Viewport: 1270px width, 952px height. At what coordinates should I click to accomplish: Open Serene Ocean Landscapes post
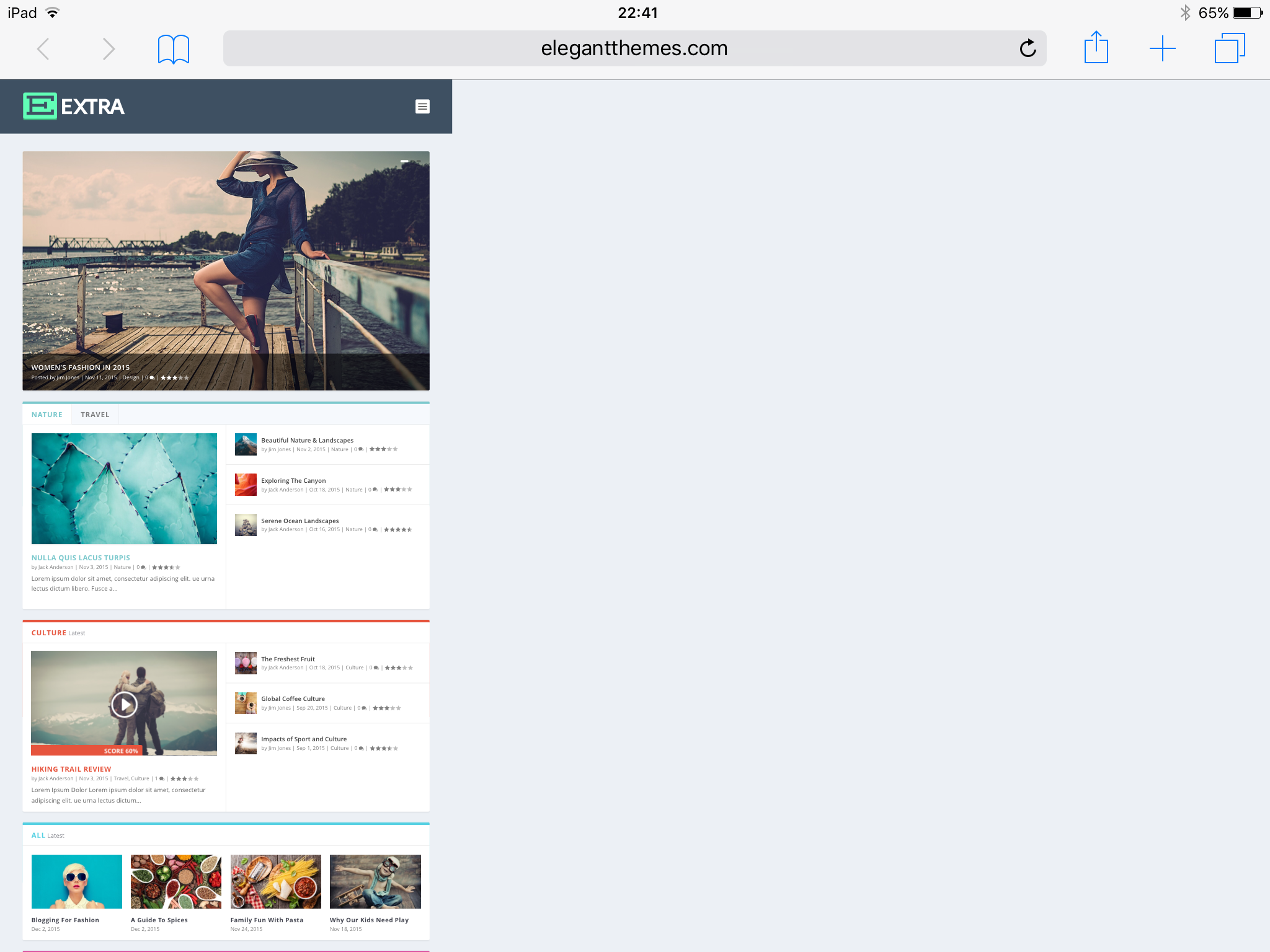(300, 521)
